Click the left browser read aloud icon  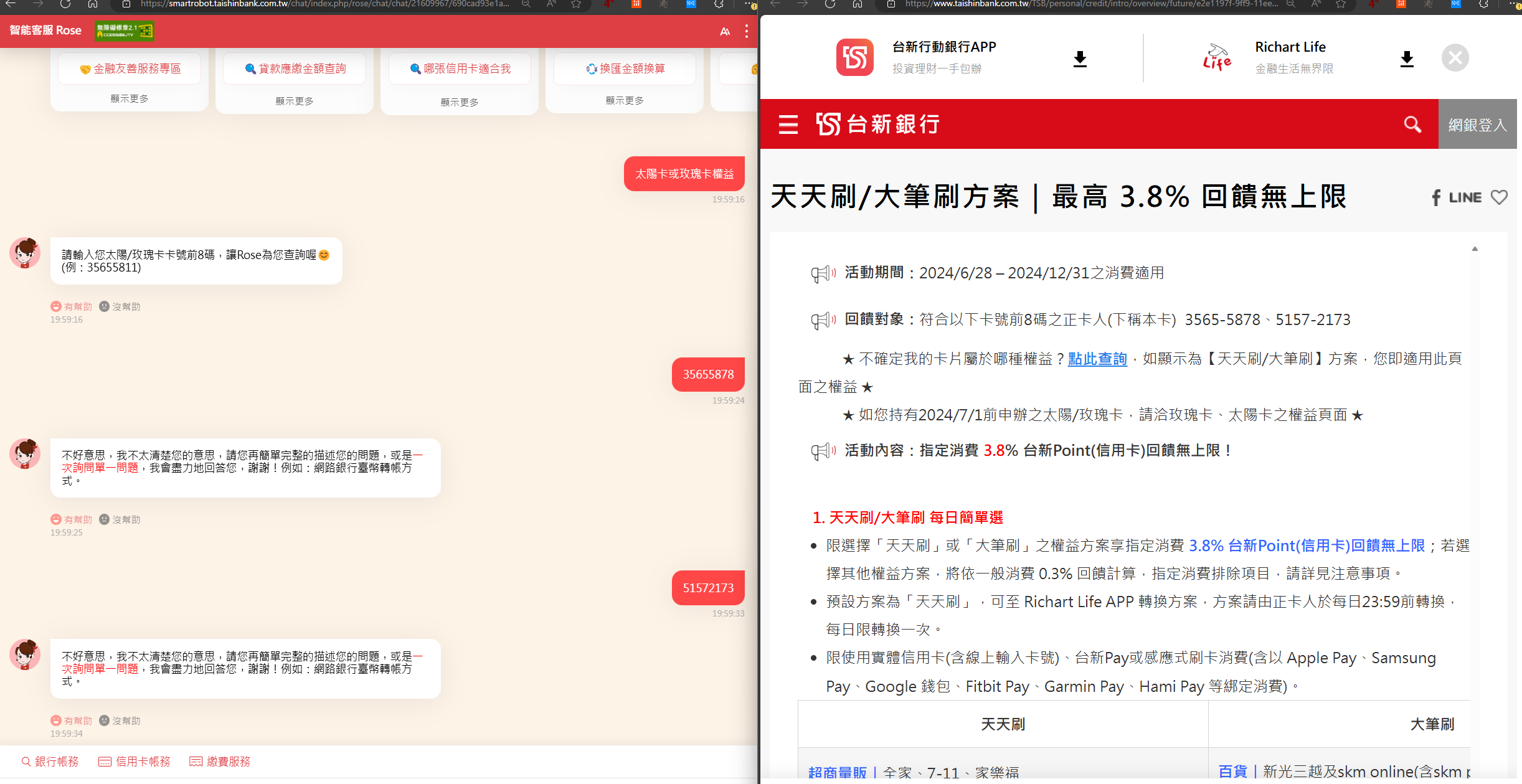point(551,4)
